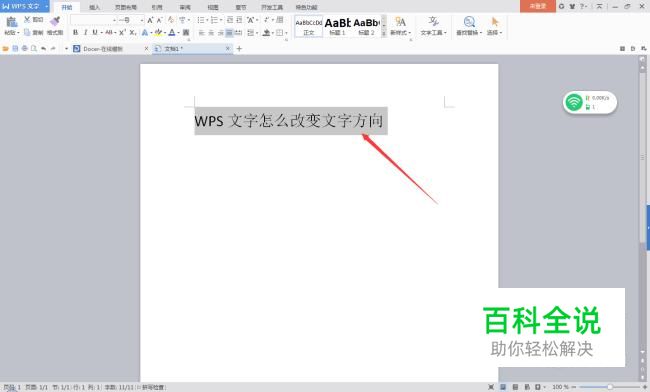Screen dimensions: 650x392
Task: Cut selection with scissors icon
Action: [x=27, y=19]
